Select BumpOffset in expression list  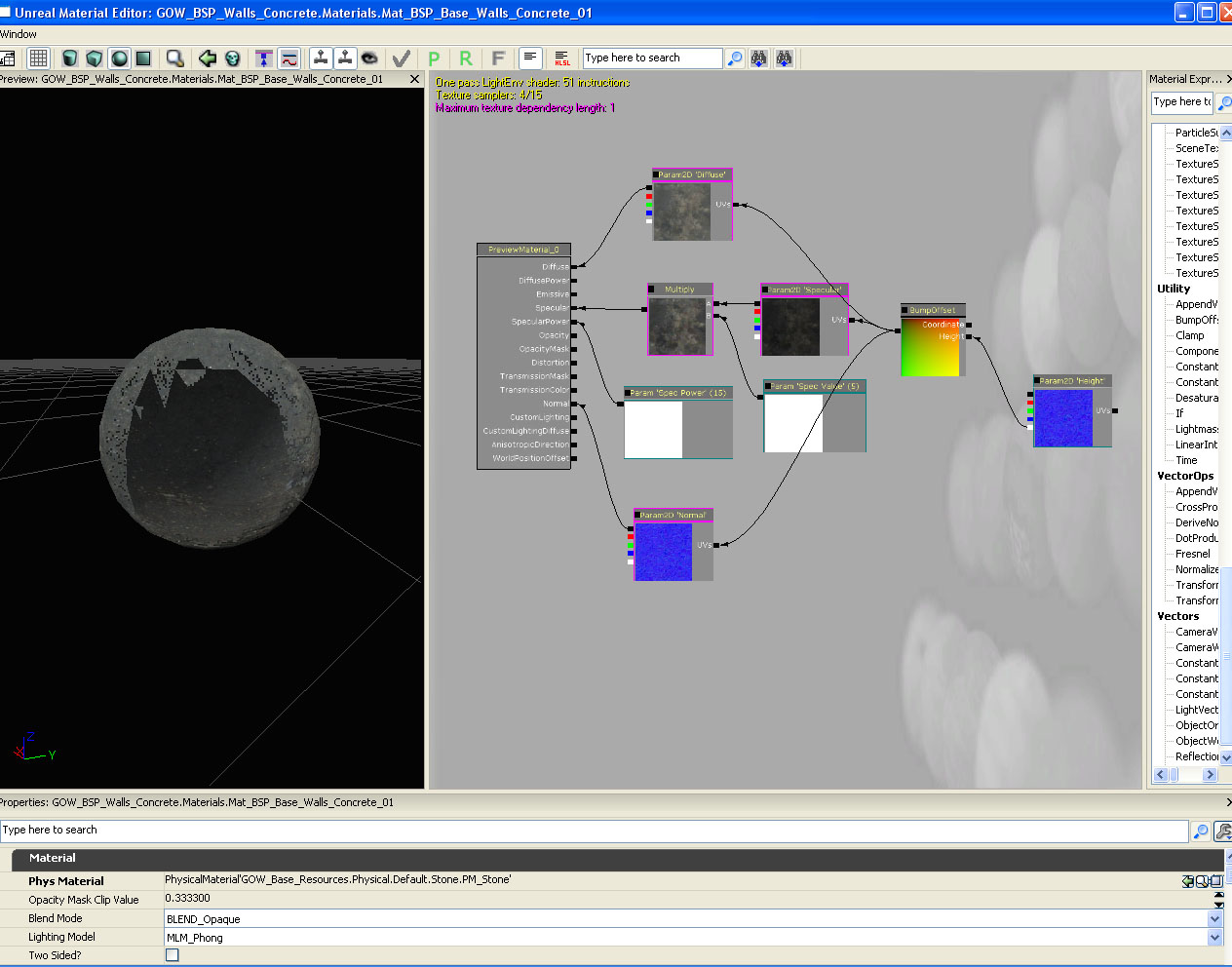click(1196, 320)
